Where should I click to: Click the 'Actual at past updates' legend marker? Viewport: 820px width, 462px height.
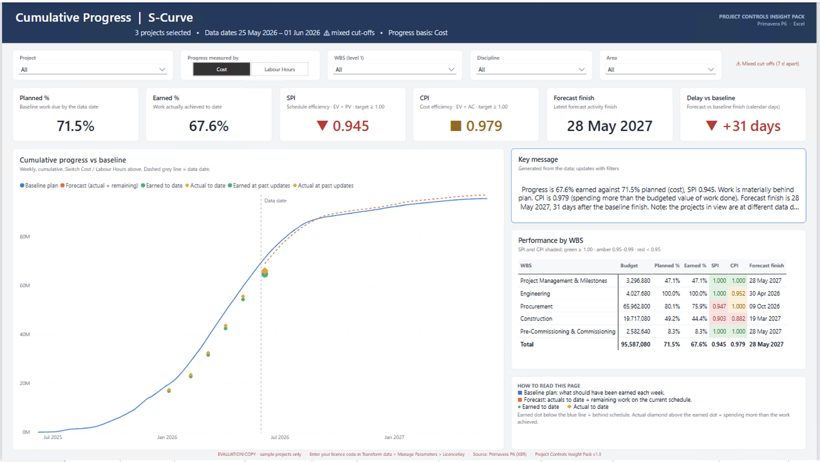click(x=295, y=185)
